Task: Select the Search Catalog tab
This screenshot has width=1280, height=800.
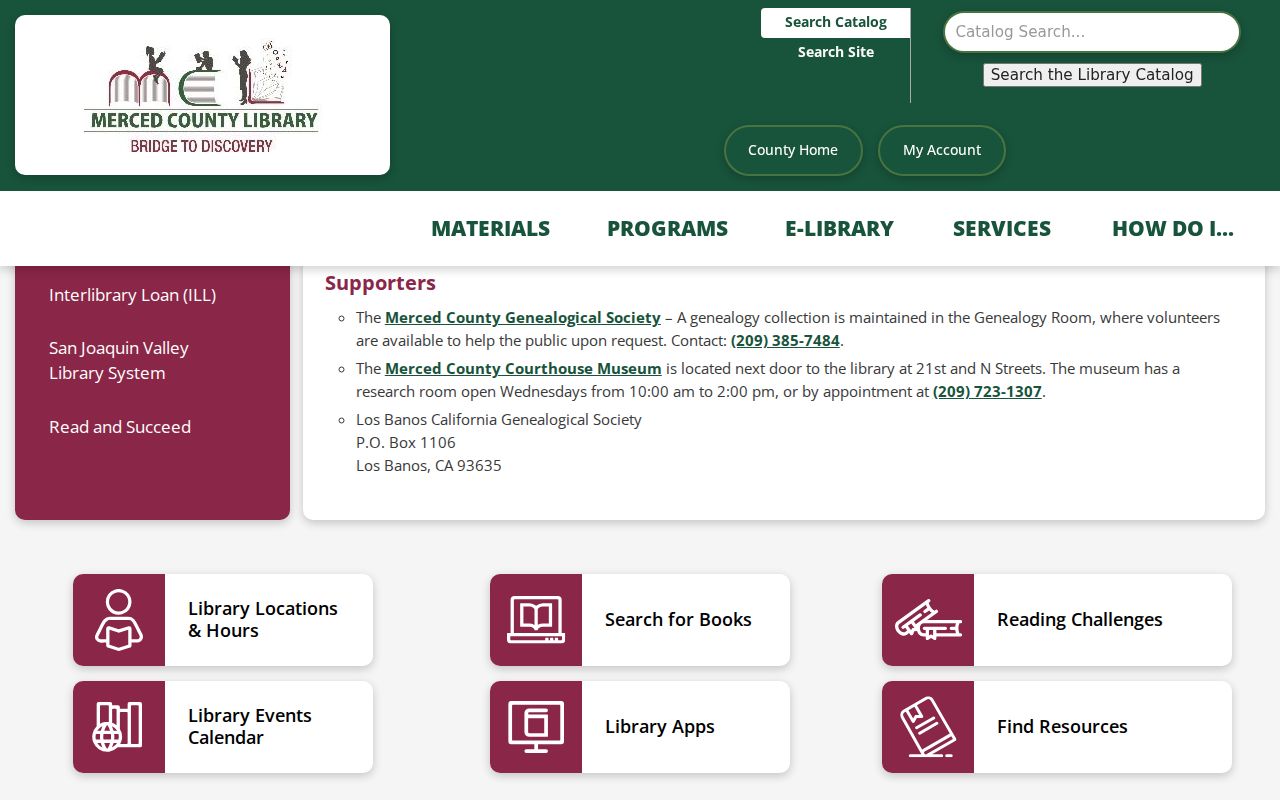Action: click(x=836, y=22)
